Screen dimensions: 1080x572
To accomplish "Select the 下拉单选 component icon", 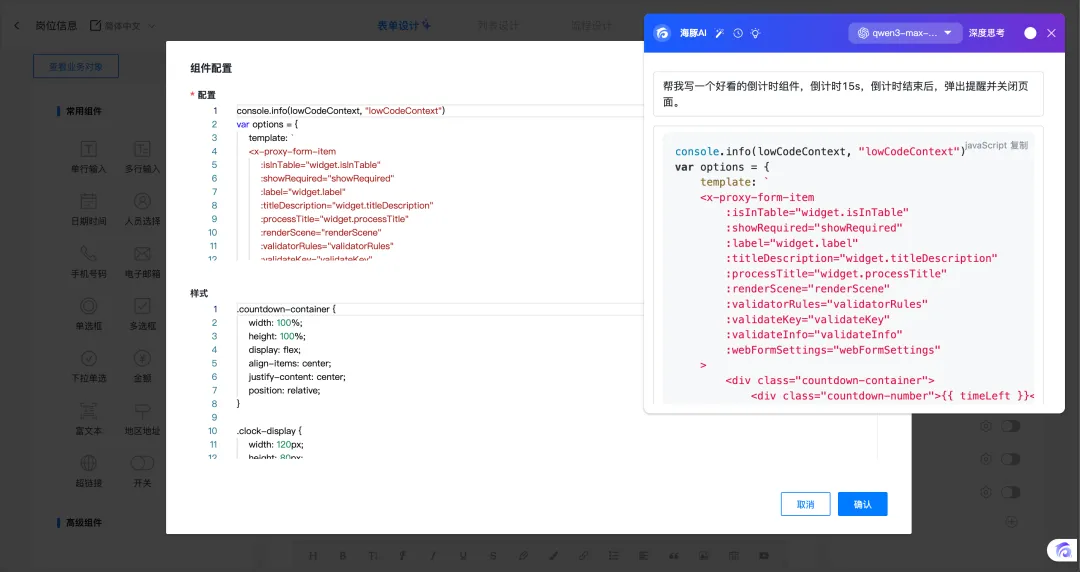I will coord(89,358).
